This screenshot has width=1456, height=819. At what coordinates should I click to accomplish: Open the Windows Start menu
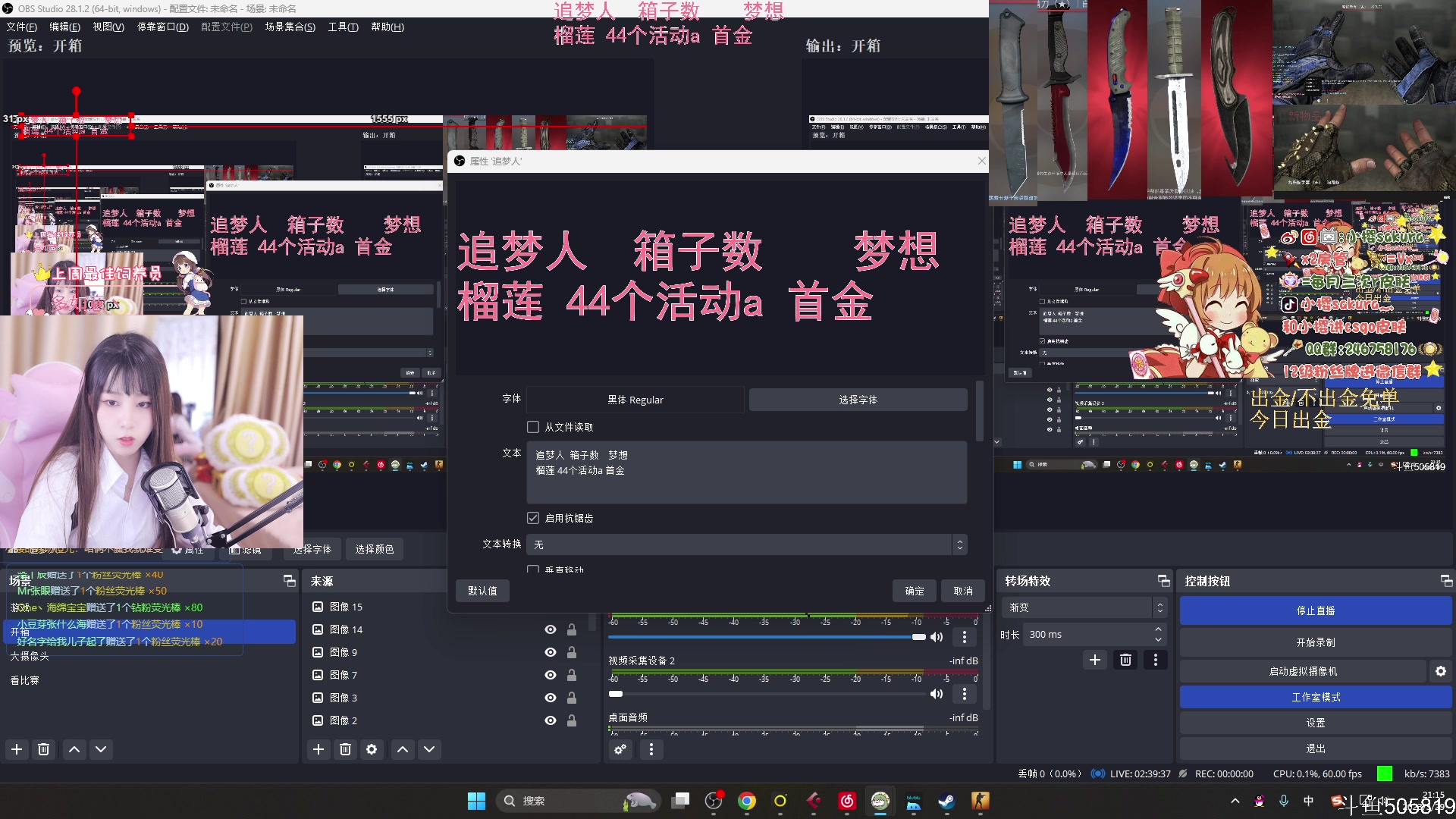pos(476,801)
